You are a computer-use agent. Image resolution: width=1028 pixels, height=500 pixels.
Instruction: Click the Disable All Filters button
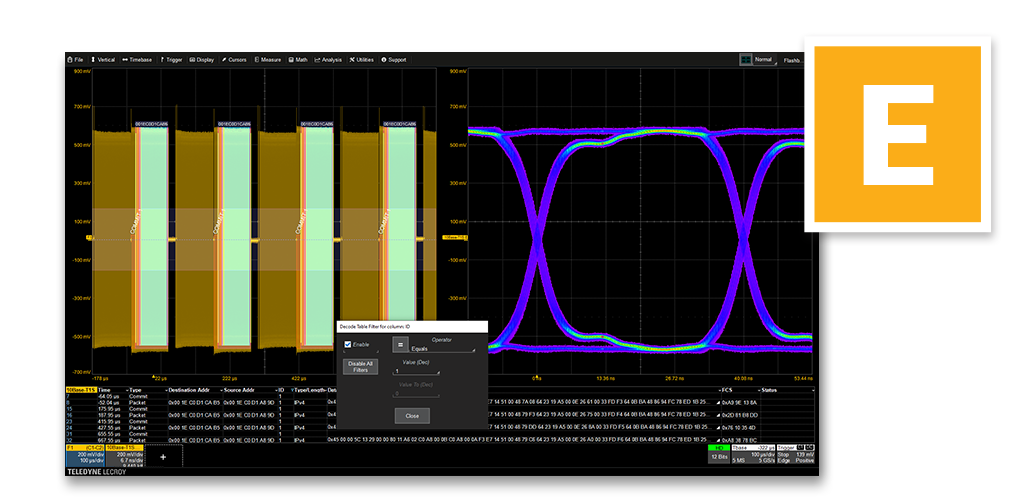click(360, 366)
